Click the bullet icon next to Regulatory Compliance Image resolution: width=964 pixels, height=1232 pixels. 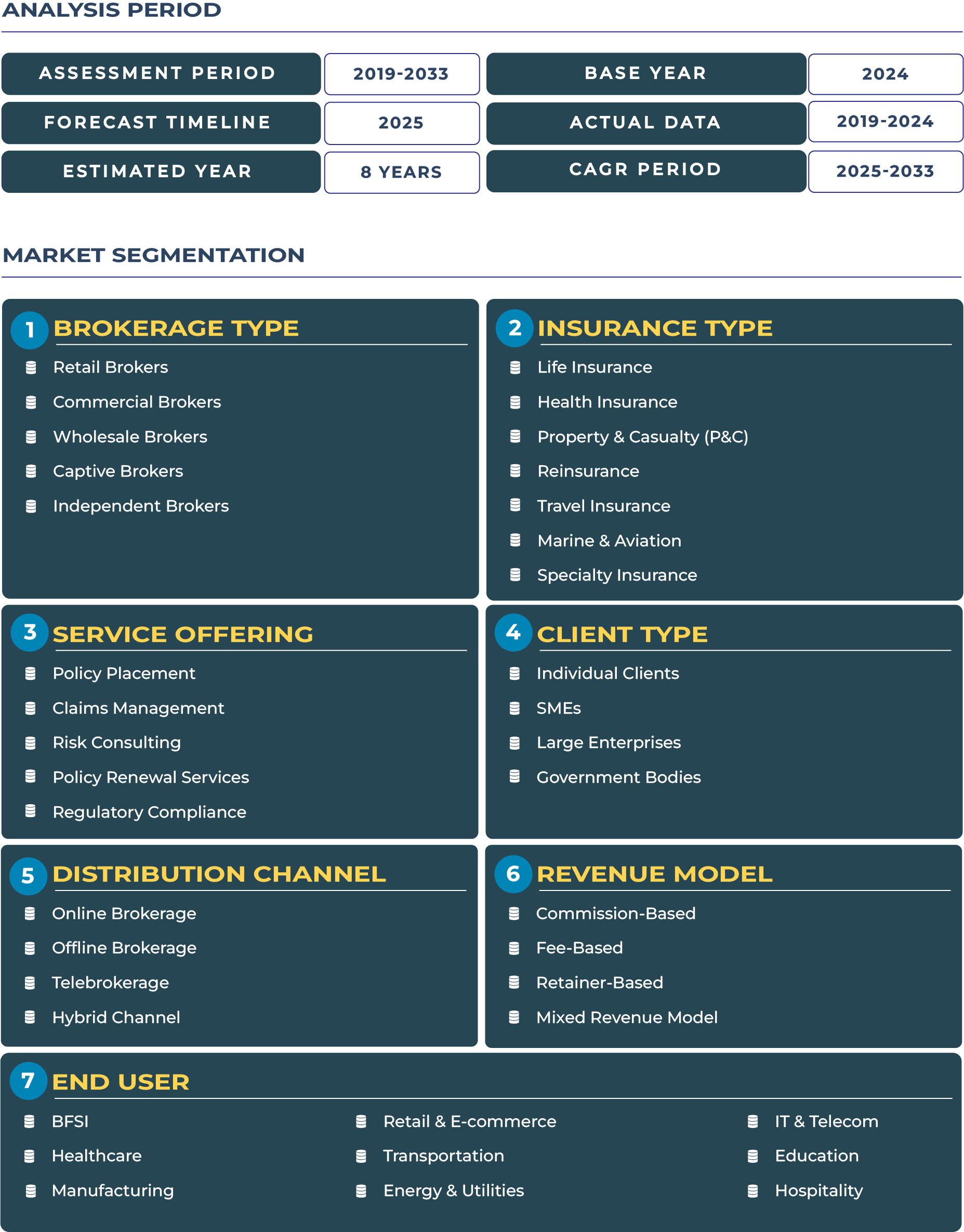(x=31, y=811)
